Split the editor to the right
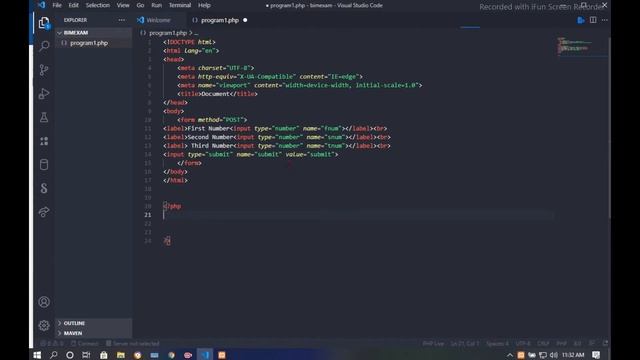The width and height of the screenshot is (640, 360). [593, 20]
